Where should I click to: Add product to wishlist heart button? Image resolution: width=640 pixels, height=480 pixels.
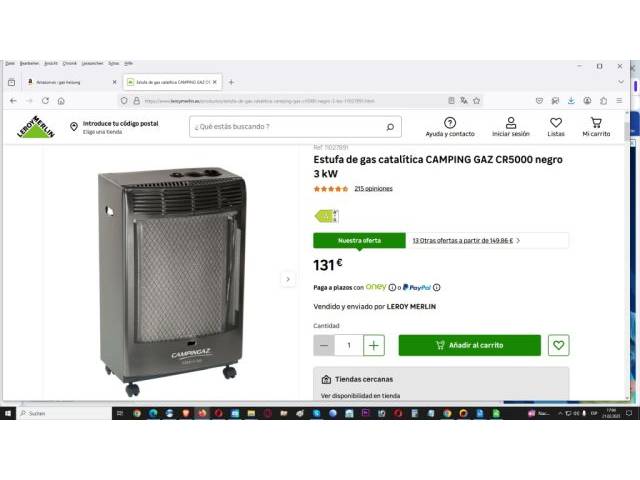[x=558, y=345]
